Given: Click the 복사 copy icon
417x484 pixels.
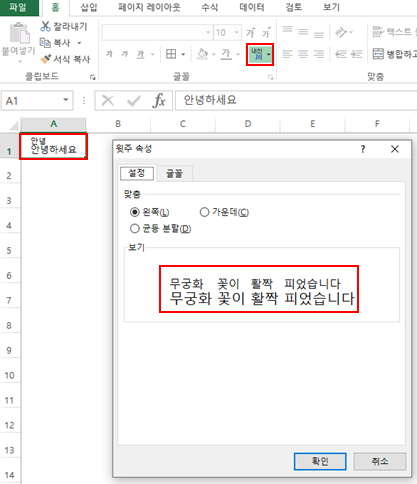Looking at the screenshot, I should [x=45, y=43].
